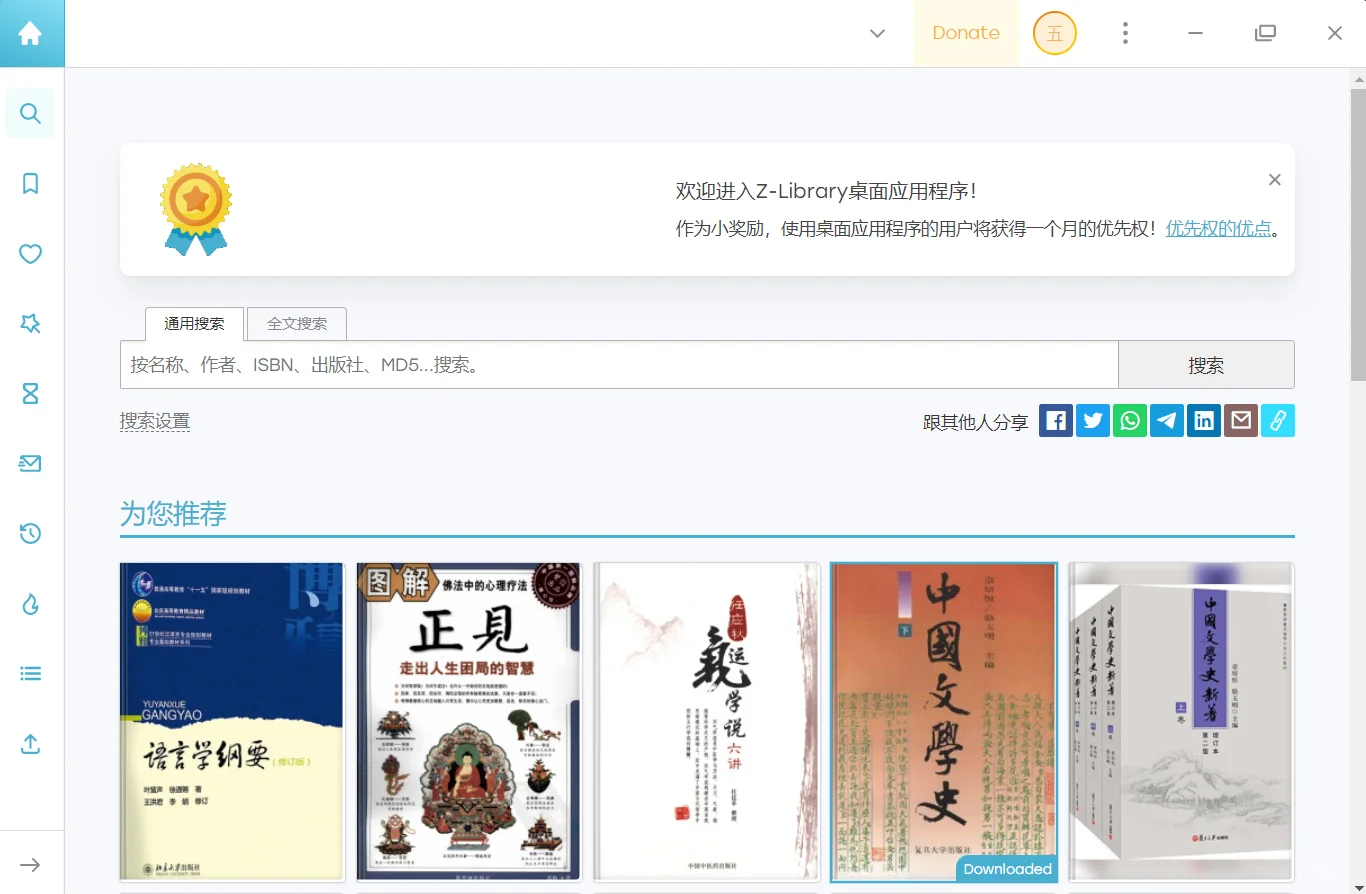Open the search magnifier sidebar icon
The image size is (1366, 894).
31,113
